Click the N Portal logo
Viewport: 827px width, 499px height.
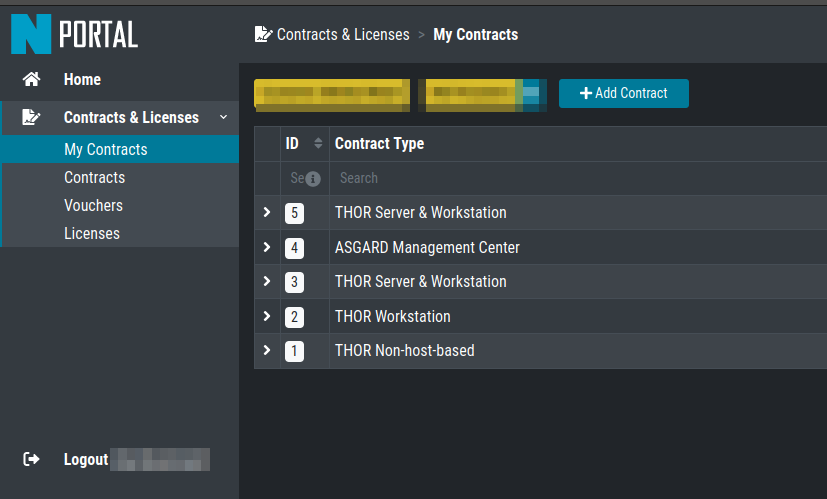click(x=74, y=34)
